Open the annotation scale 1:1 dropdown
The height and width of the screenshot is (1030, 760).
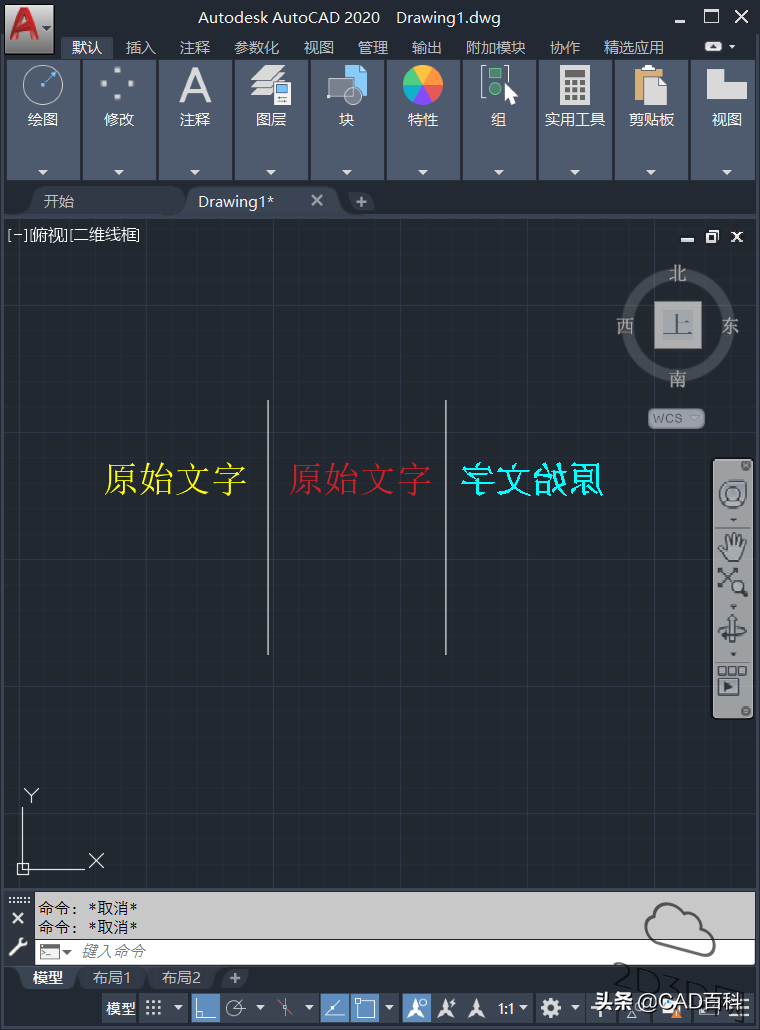[x=512, y=1007]
